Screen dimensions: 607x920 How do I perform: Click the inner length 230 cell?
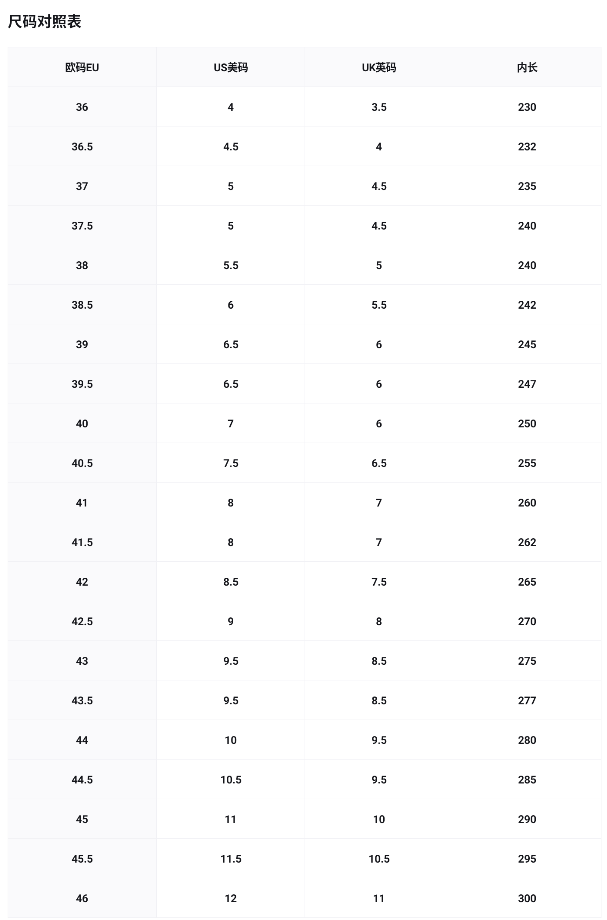coord(527,107)
